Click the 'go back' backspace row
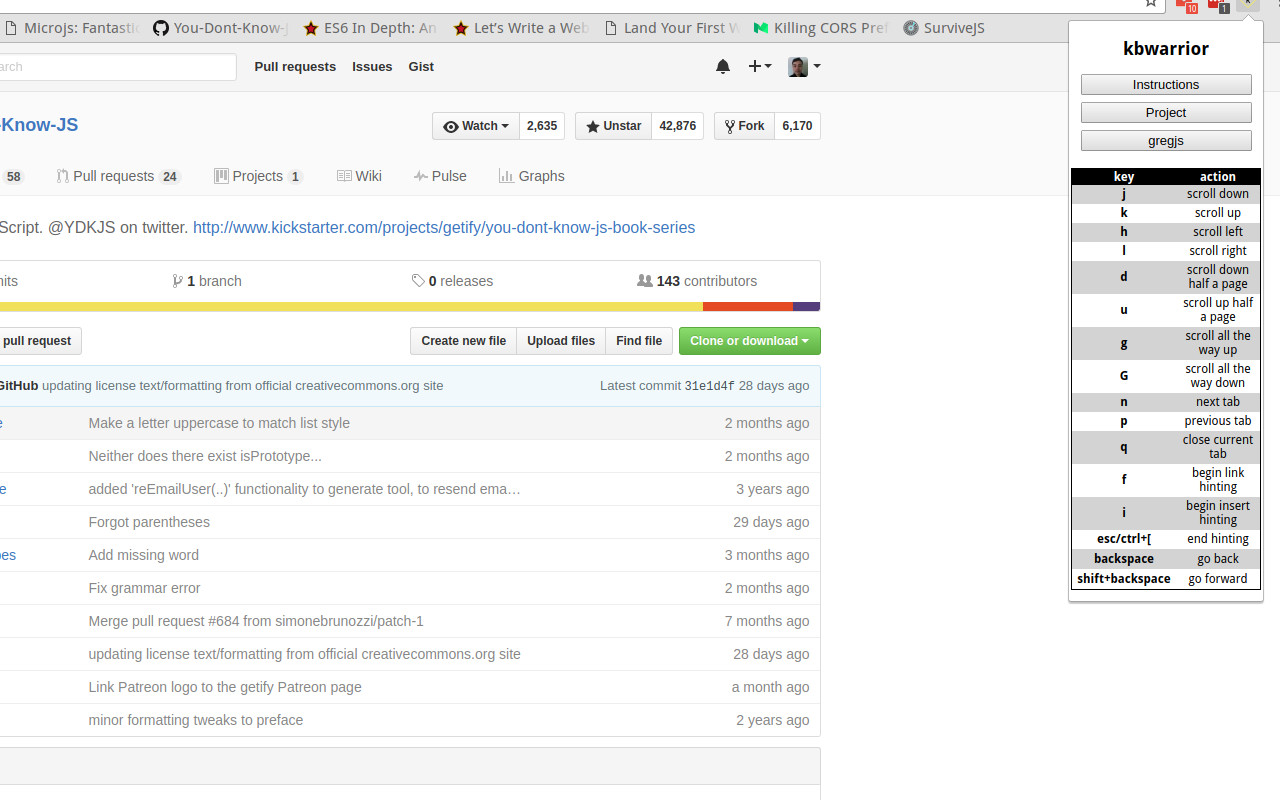Screen dimensions: 1280x800 (1166, 559)
